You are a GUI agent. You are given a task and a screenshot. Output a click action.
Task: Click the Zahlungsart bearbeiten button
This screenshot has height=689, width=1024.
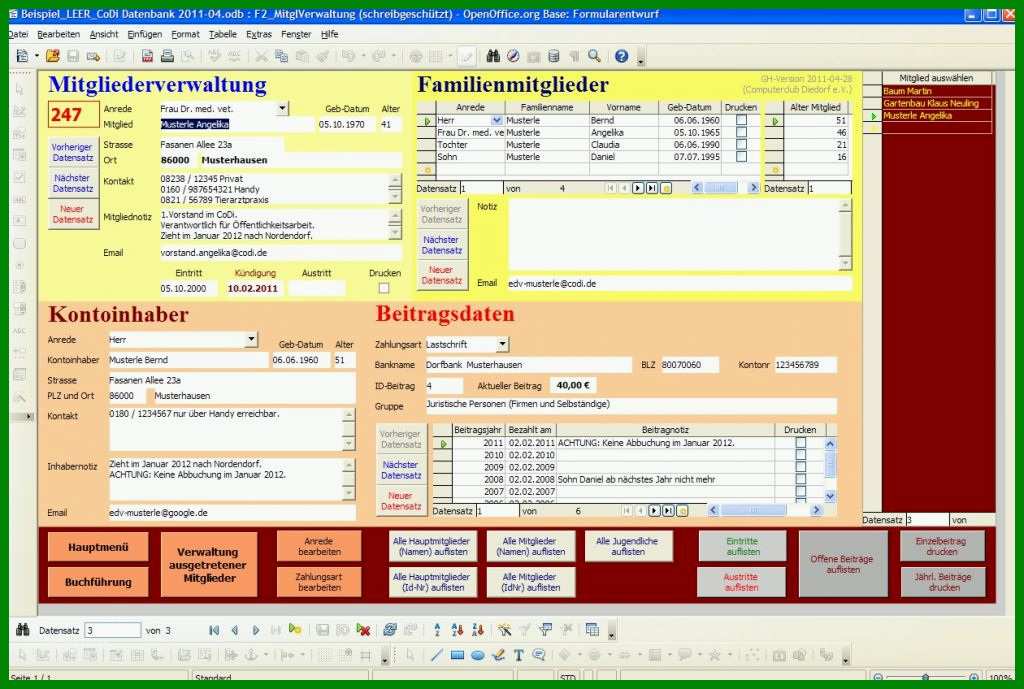coord(319,582)
